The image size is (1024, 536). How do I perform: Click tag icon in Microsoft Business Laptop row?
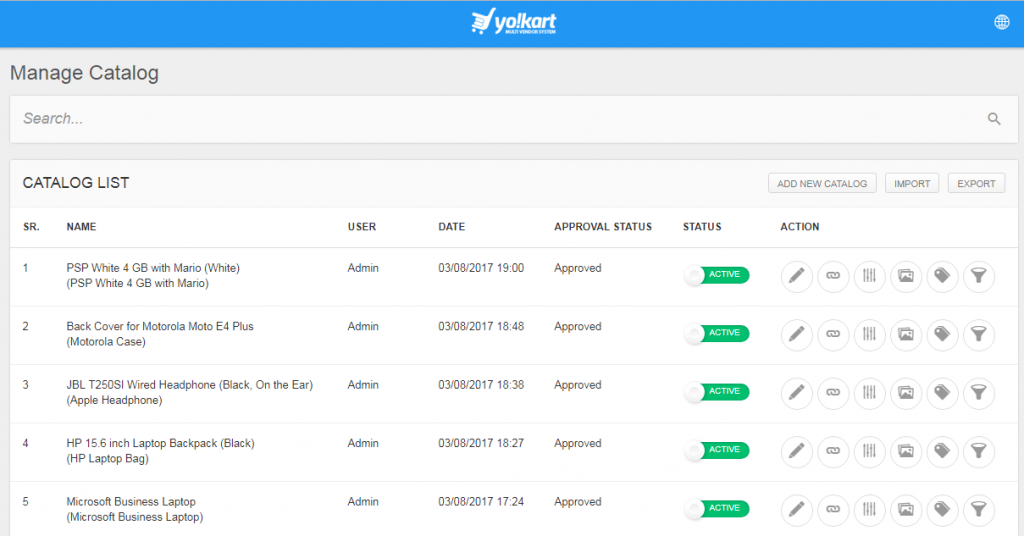942,510
